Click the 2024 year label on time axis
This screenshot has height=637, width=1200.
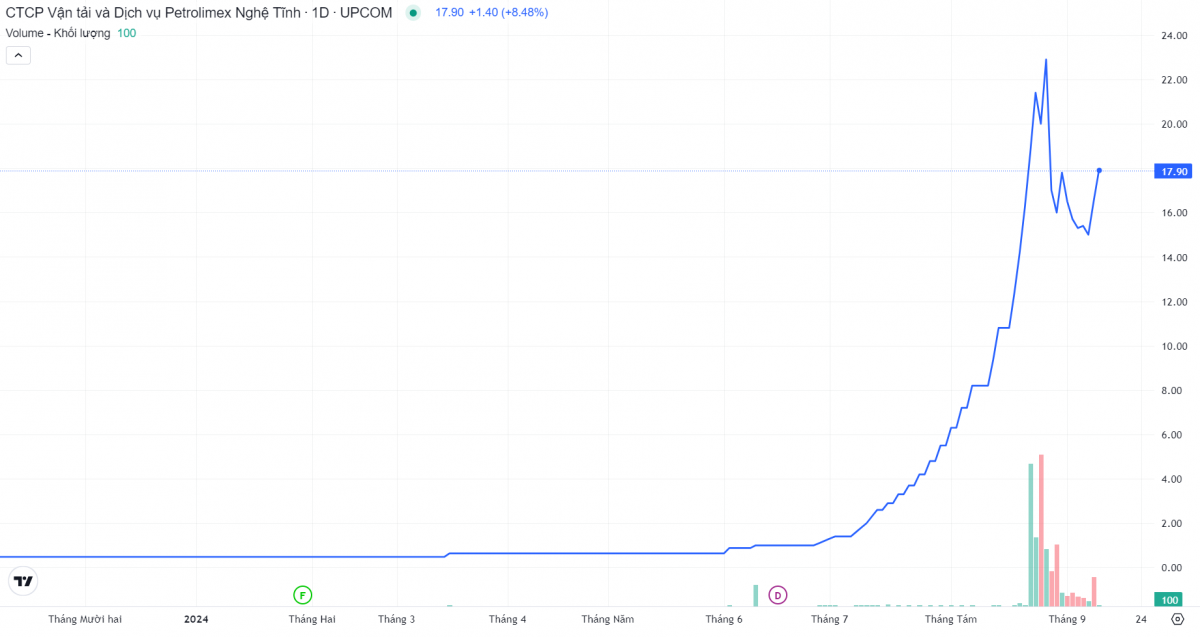click(x=196, y=619)
